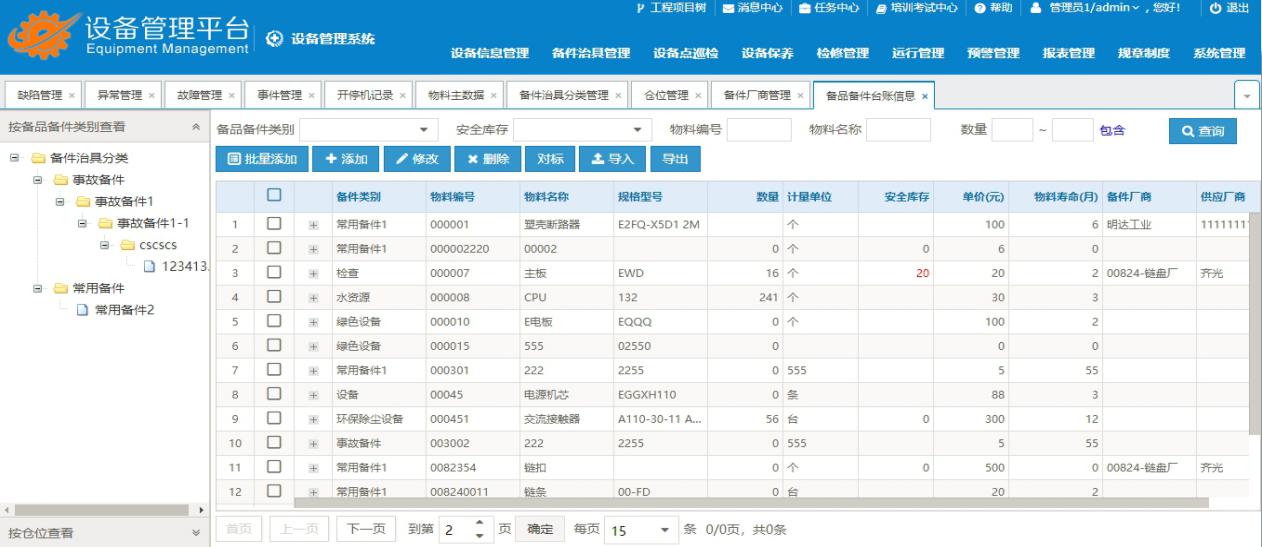Image resolution: width=1262 pixels, height=547 pixels.
Task: Click the 物料编号 search input field
Action: [758, 130]
